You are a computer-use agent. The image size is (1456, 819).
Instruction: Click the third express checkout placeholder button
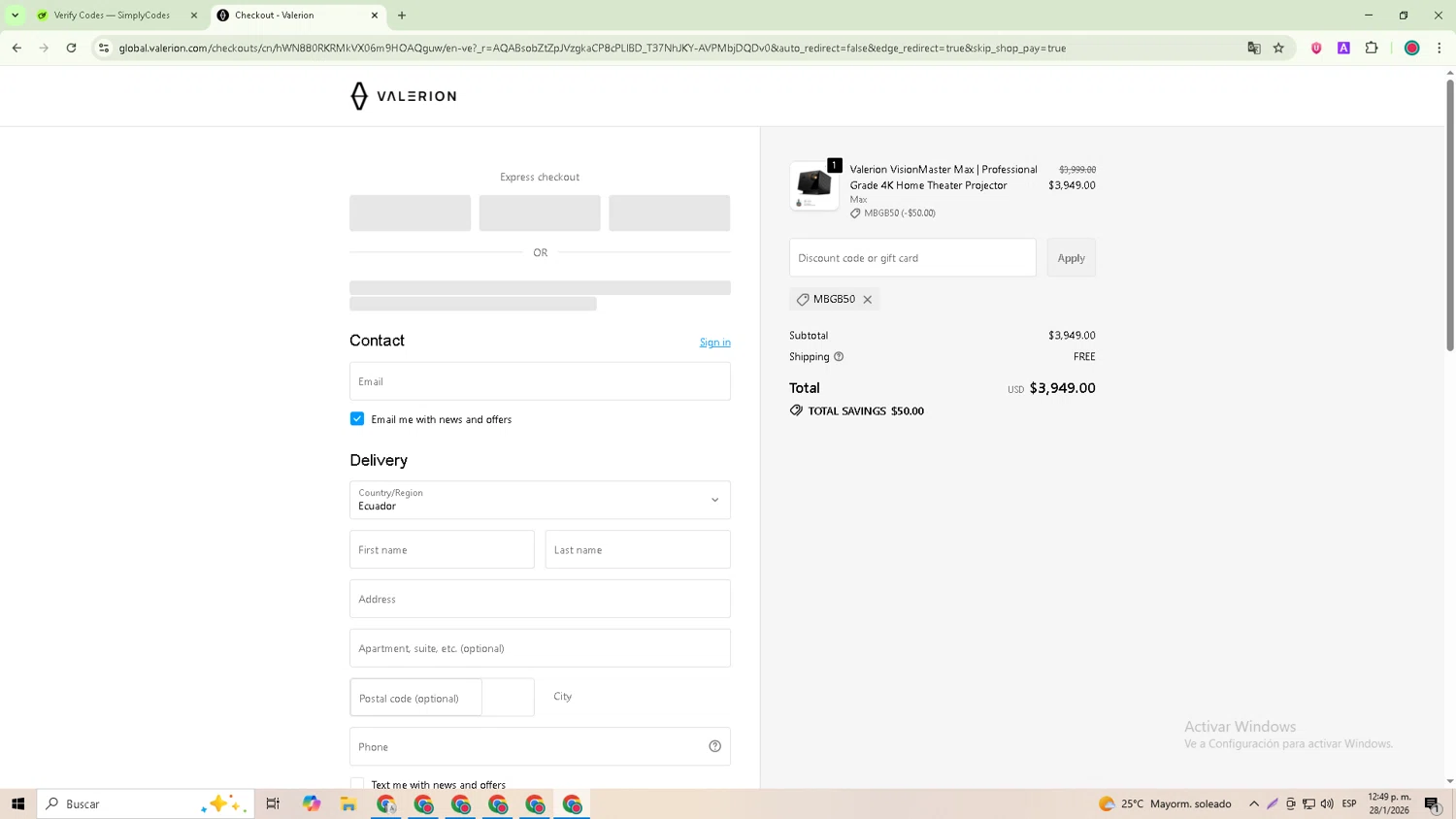pos(669,213)
